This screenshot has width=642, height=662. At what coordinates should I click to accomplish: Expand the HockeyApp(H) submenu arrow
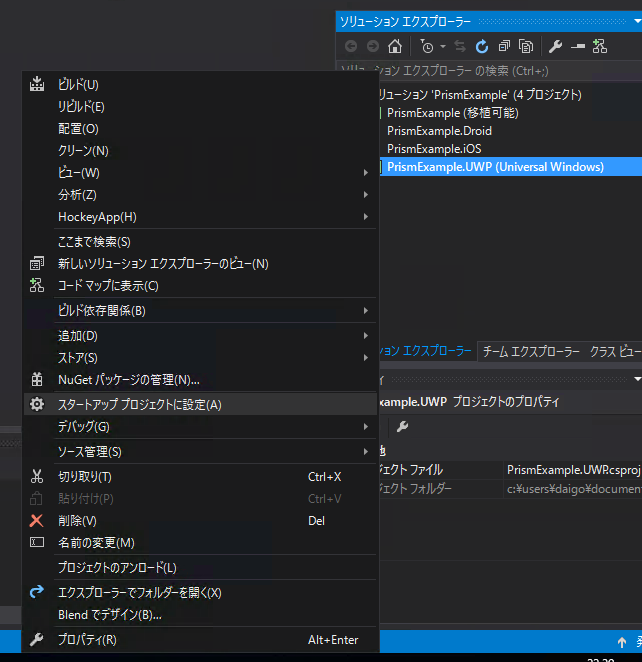tap(366, 216)
